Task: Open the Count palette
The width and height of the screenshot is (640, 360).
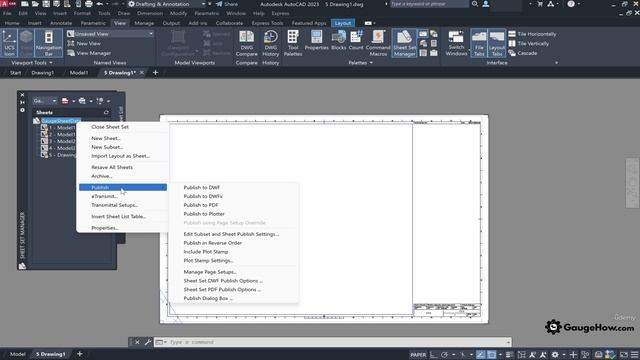Action: tap(356, 40)
